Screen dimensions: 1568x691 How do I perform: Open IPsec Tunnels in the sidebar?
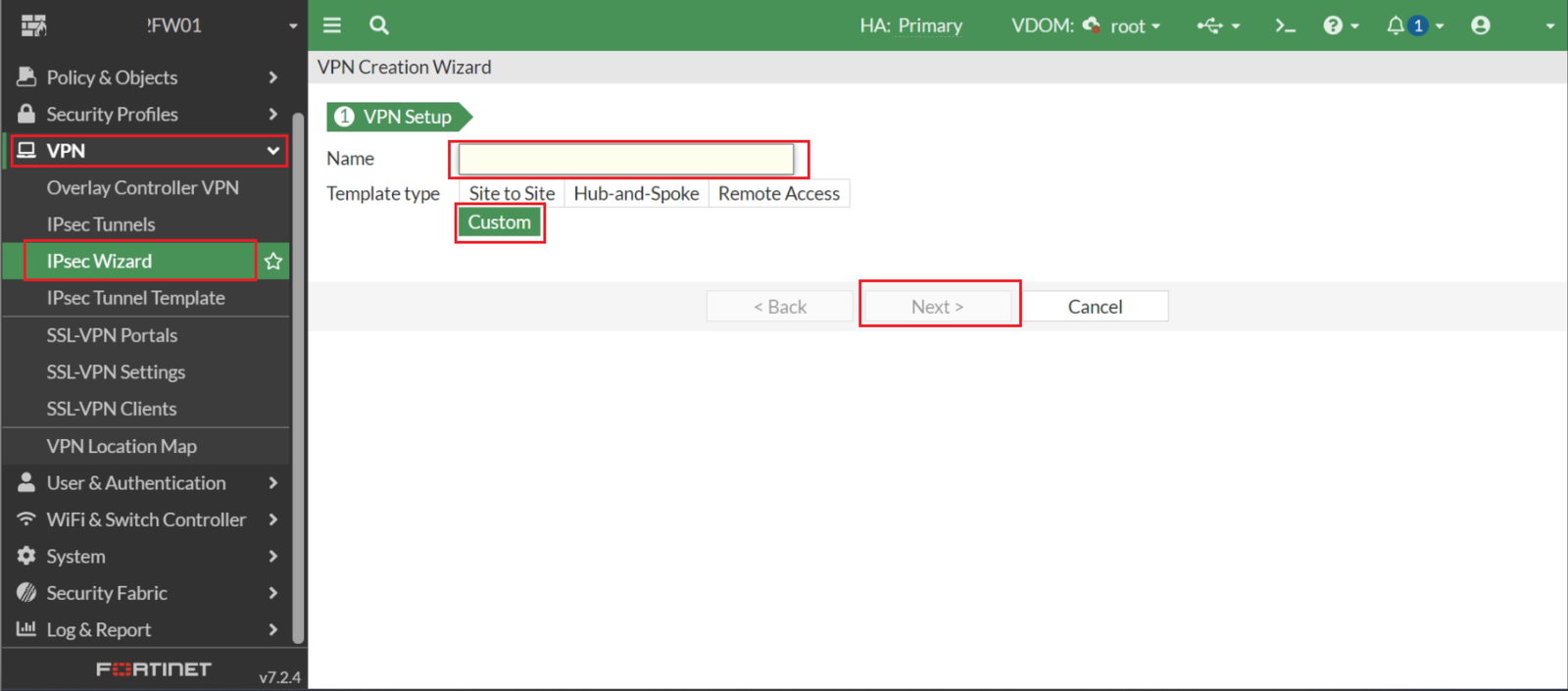[x=101, y=224]
